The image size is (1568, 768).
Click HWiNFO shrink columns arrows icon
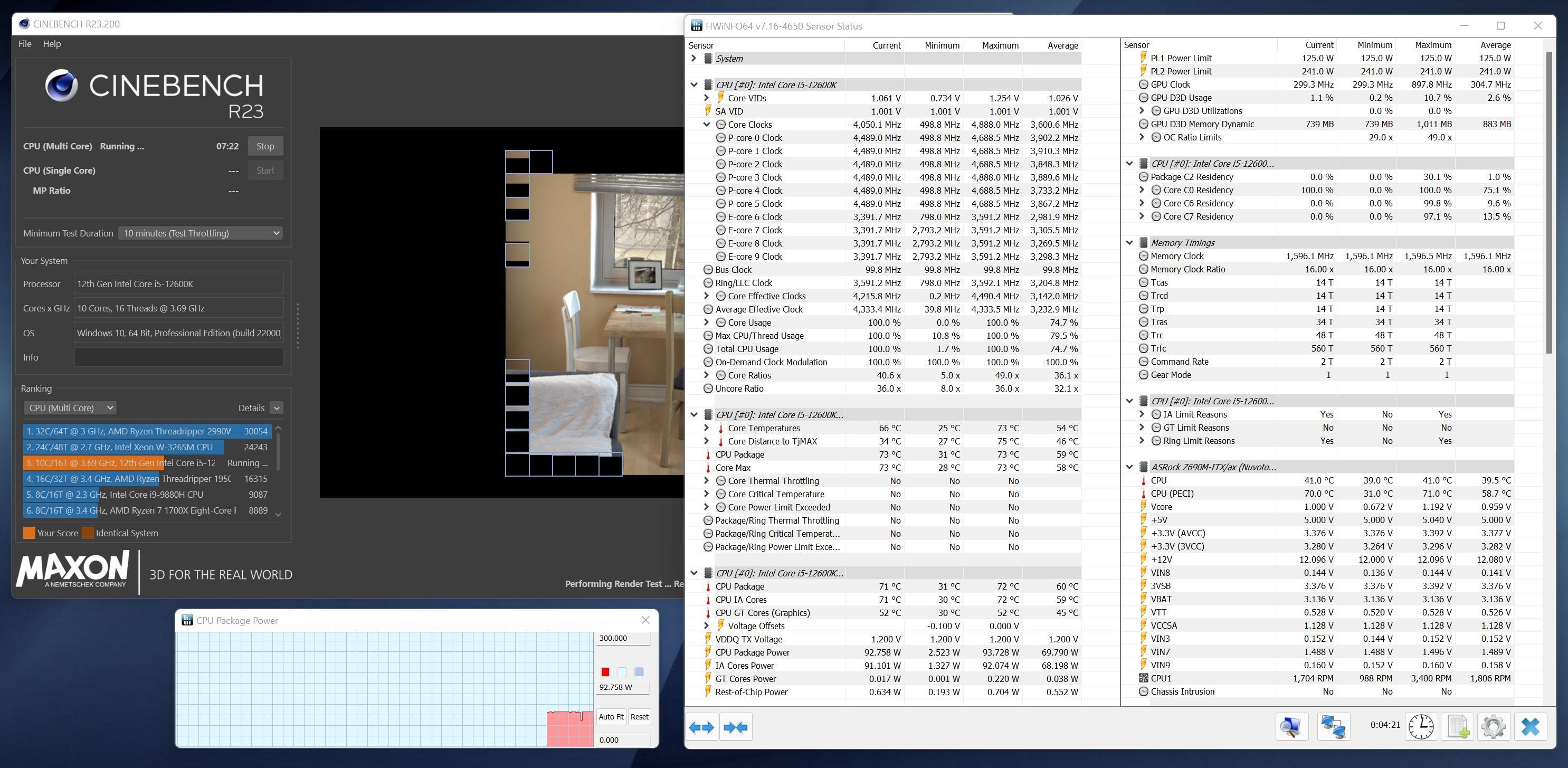point(735,727)
